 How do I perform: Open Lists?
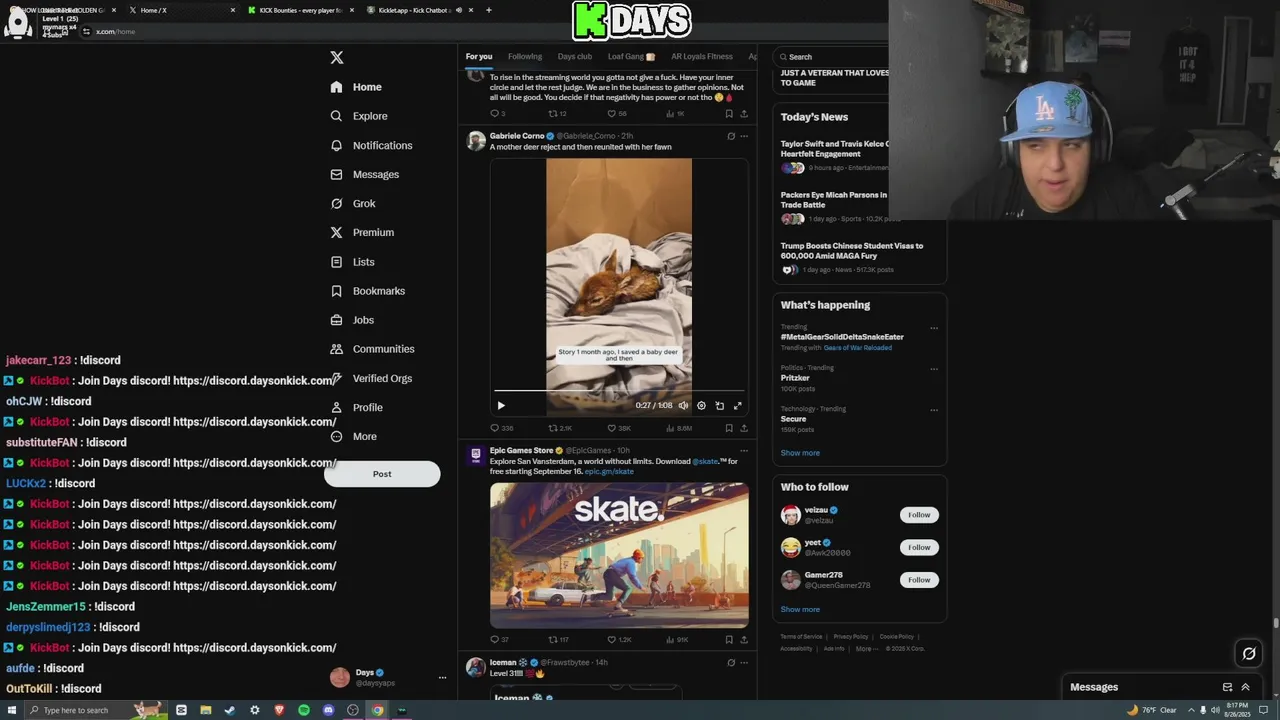(x=352, y=262)
